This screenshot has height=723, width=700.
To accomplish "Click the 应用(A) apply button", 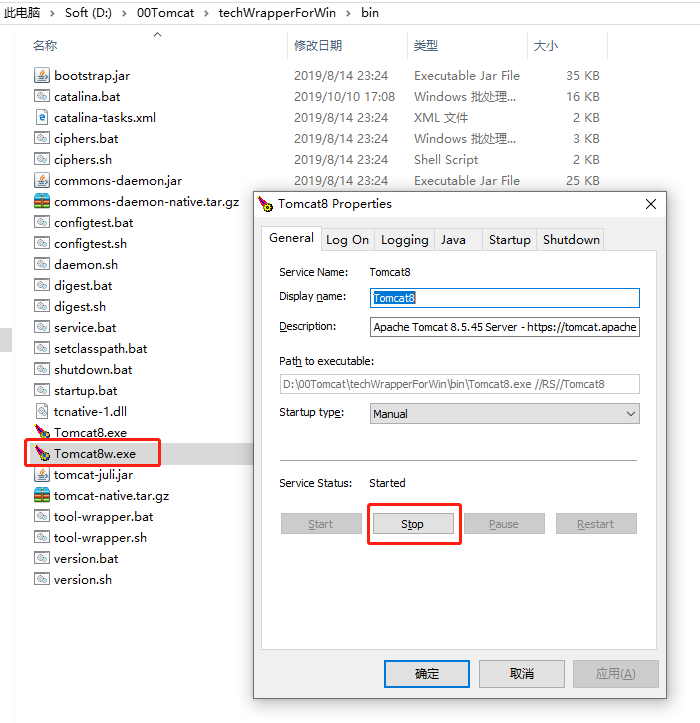I will click(x=616, y=674).
